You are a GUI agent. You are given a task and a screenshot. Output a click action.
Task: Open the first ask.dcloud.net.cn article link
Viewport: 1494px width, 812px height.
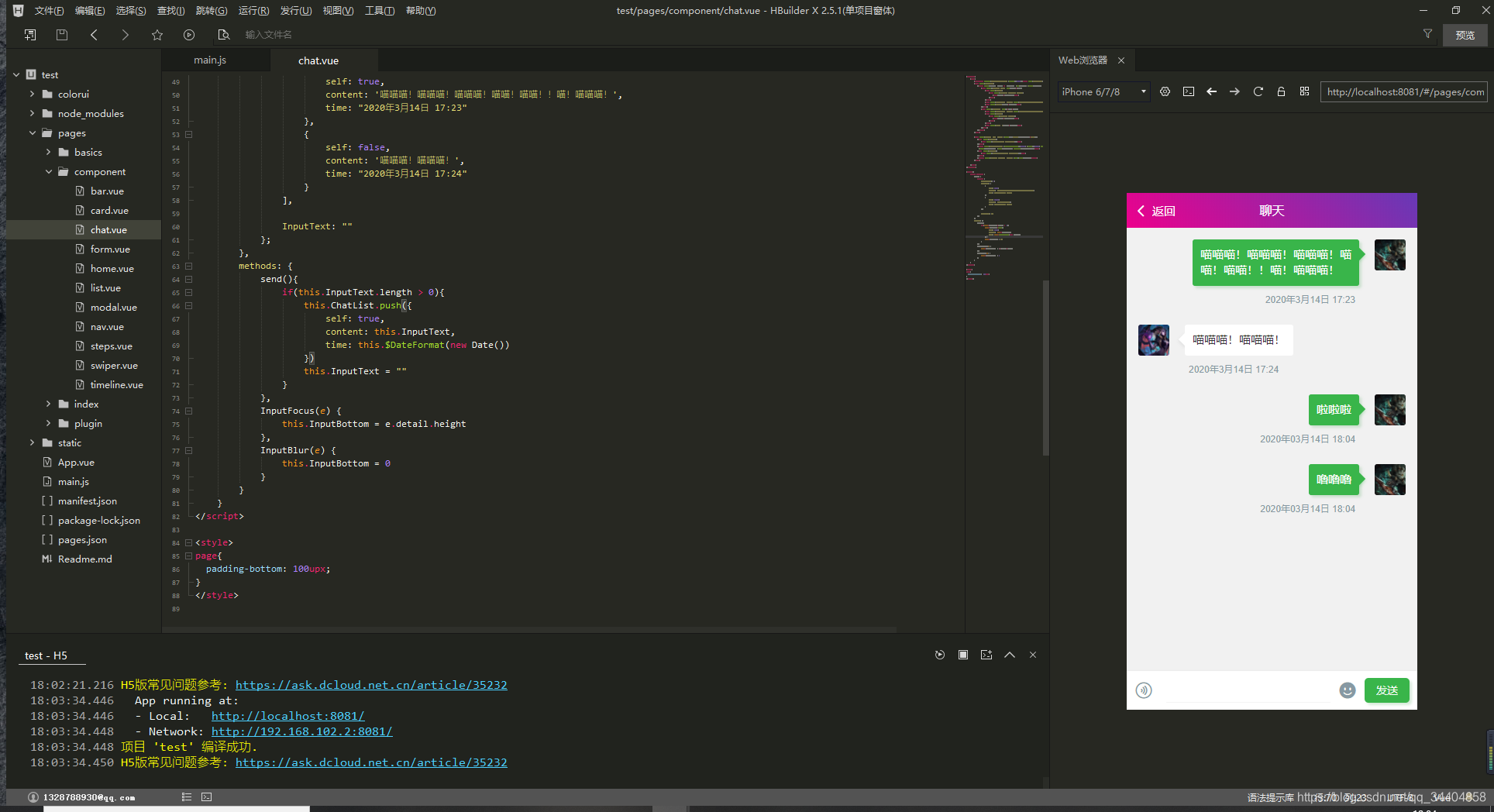[371, 685]
